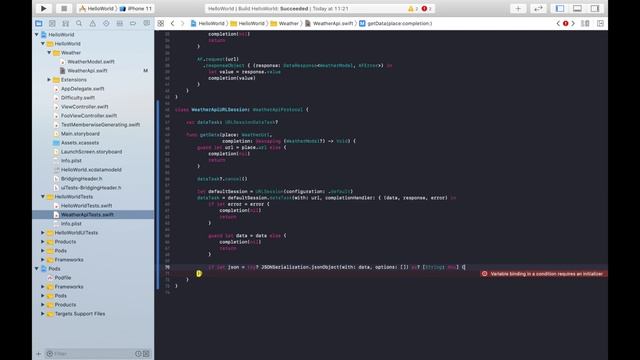The image size is (640, 360).
Task: Show the Test navigator tab
Action: (106, 23)
